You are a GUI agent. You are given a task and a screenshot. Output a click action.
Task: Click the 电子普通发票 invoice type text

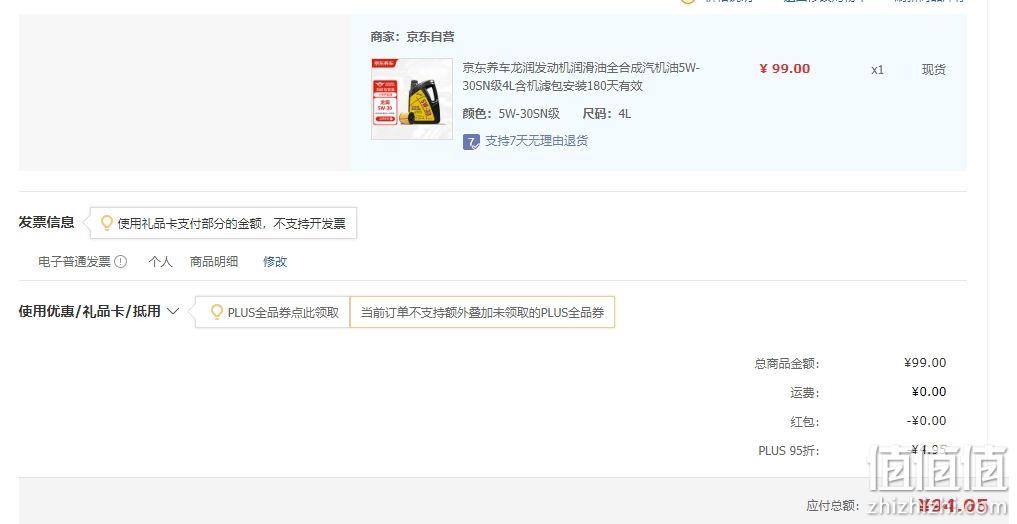75,261
